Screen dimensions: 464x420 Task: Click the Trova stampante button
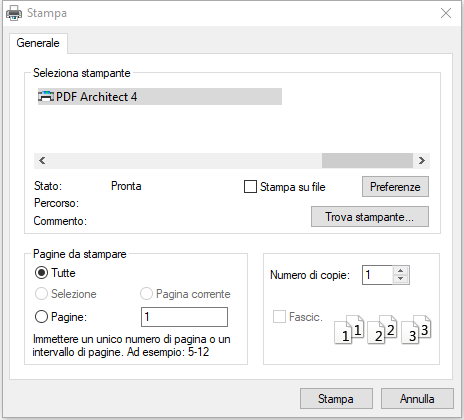[x=370, y=217]
